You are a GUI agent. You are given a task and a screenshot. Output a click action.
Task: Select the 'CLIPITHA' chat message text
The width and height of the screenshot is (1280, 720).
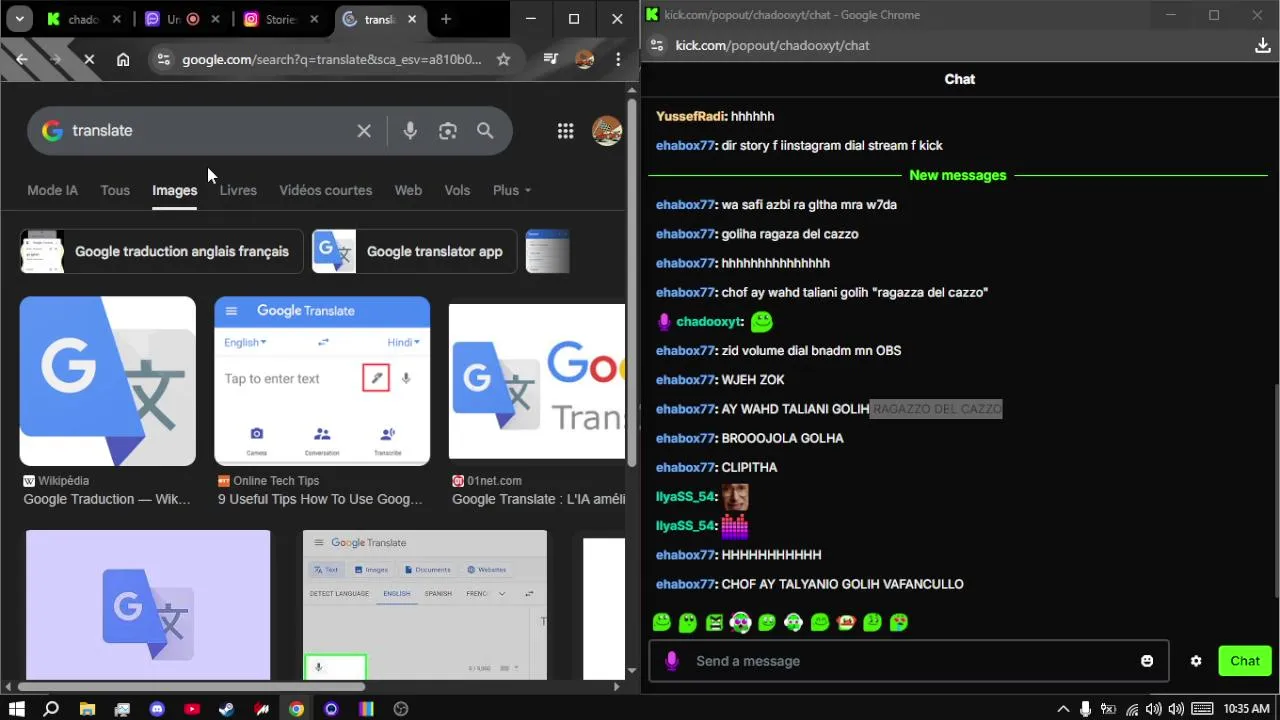point(749,468)
